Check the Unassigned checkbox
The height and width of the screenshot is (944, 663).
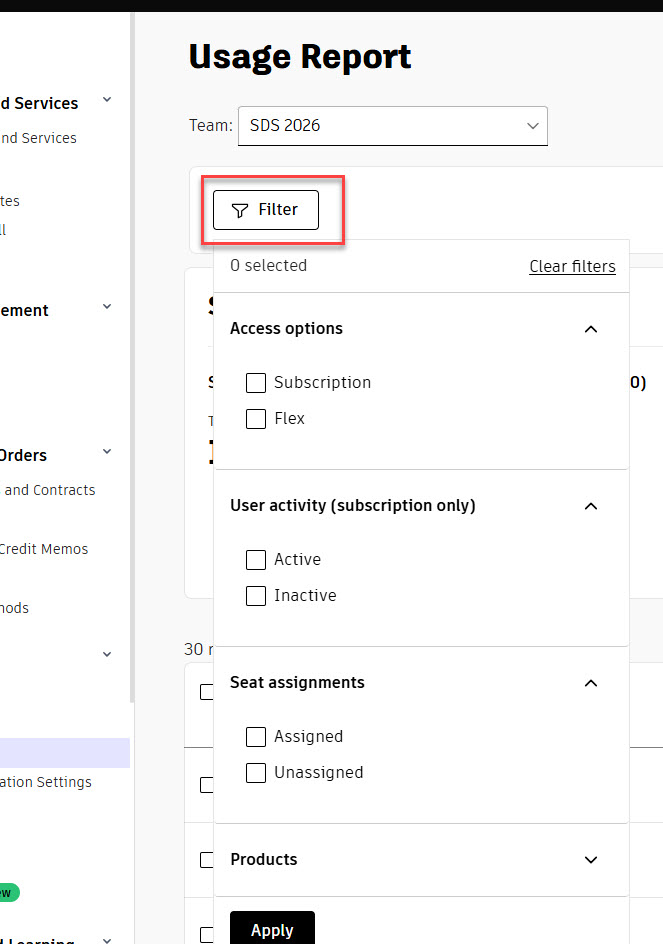point(256,772)
